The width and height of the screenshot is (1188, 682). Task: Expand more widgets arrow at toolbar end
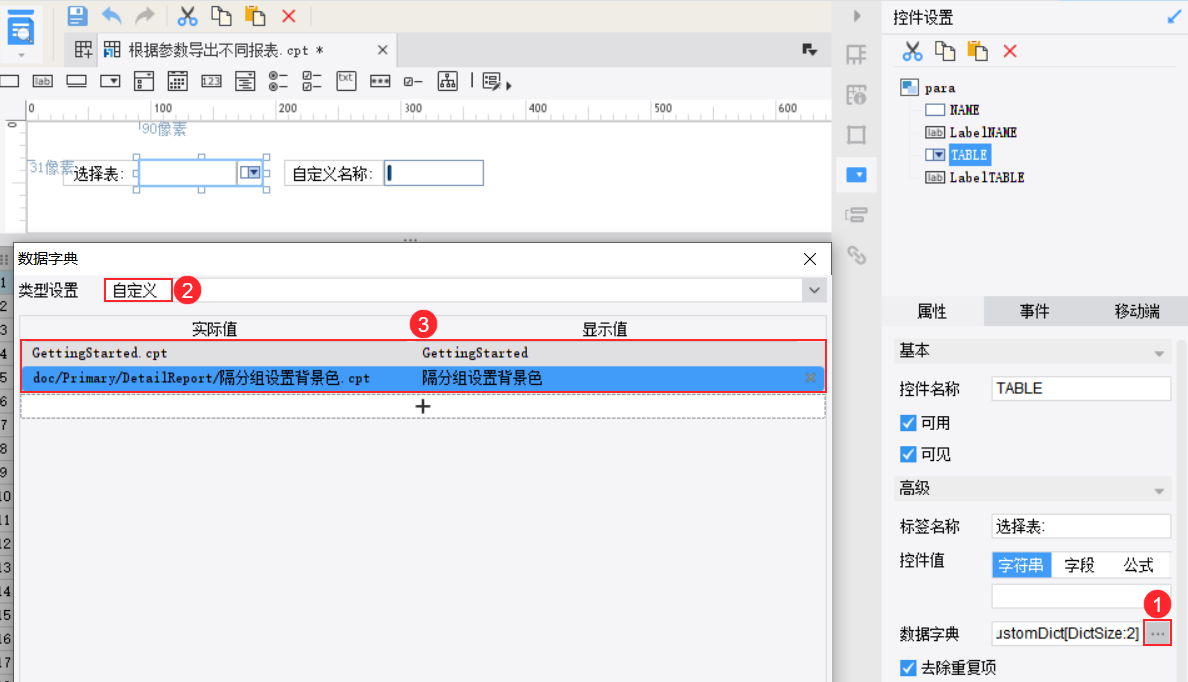coord(508,85)
